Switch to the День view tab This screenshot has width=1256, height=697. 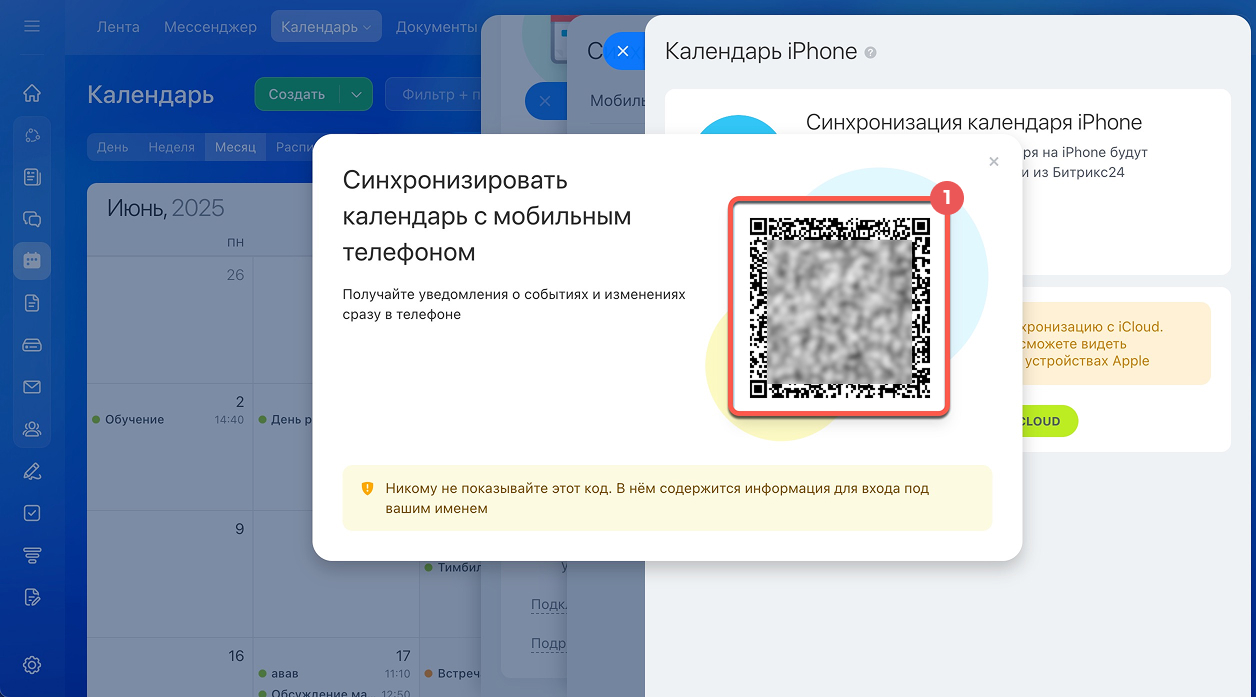click(x=113, y=147)
